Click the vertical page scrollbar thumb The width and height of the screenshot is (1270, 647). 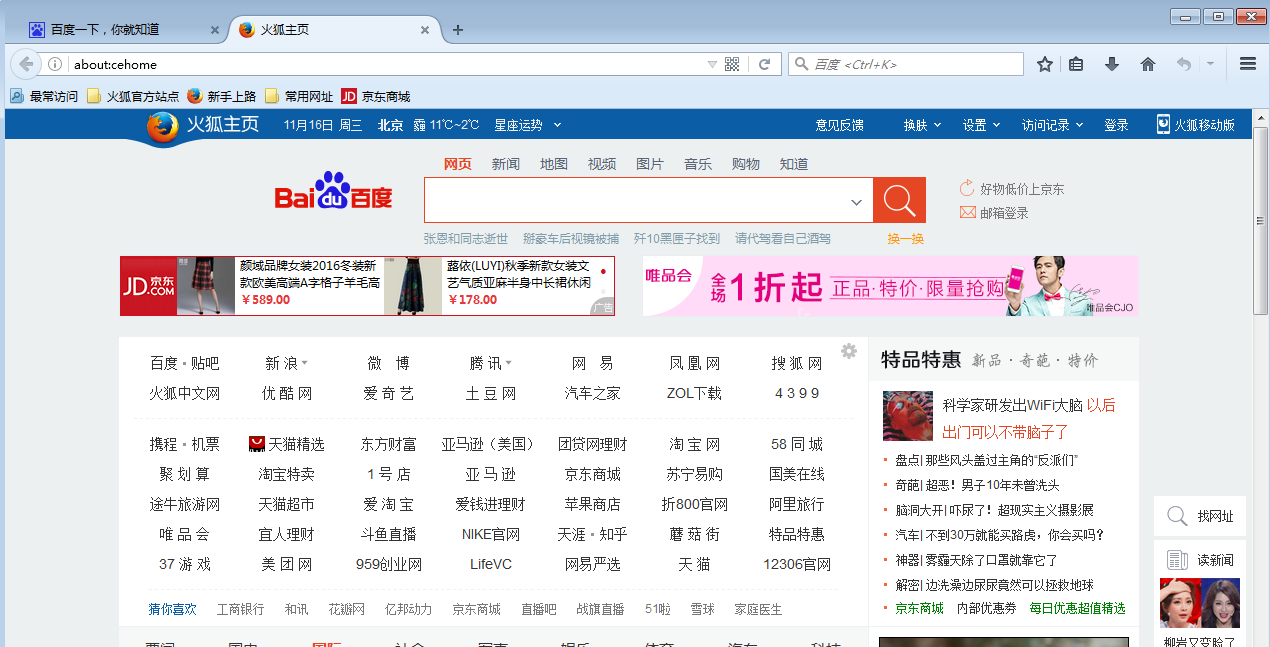(x=1261, y=220)
